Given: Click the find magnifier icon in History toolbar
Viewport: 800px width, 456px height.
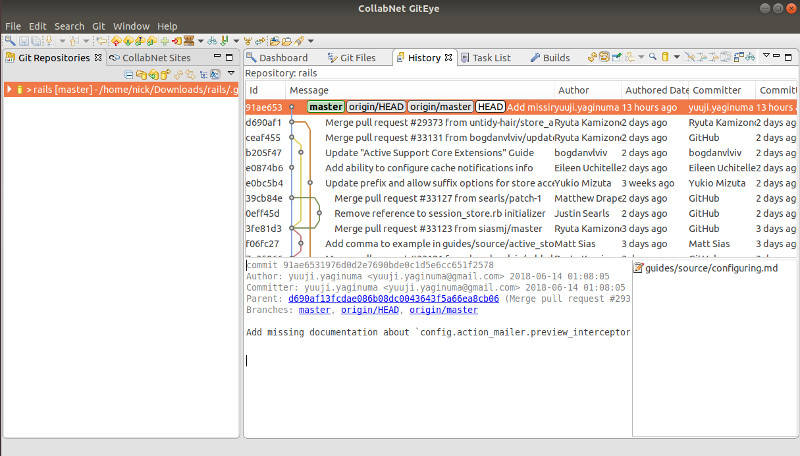Looking at the screenshot, I should tap(652, 57).
